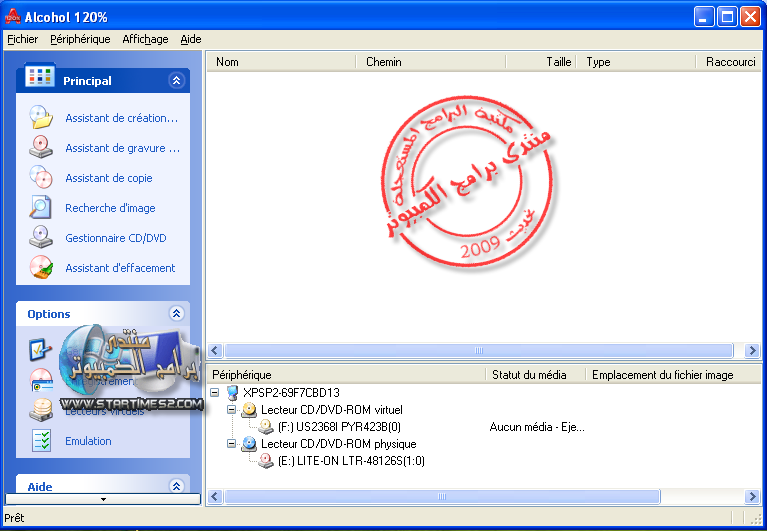Open the Affichage menu

coord(145,39)
